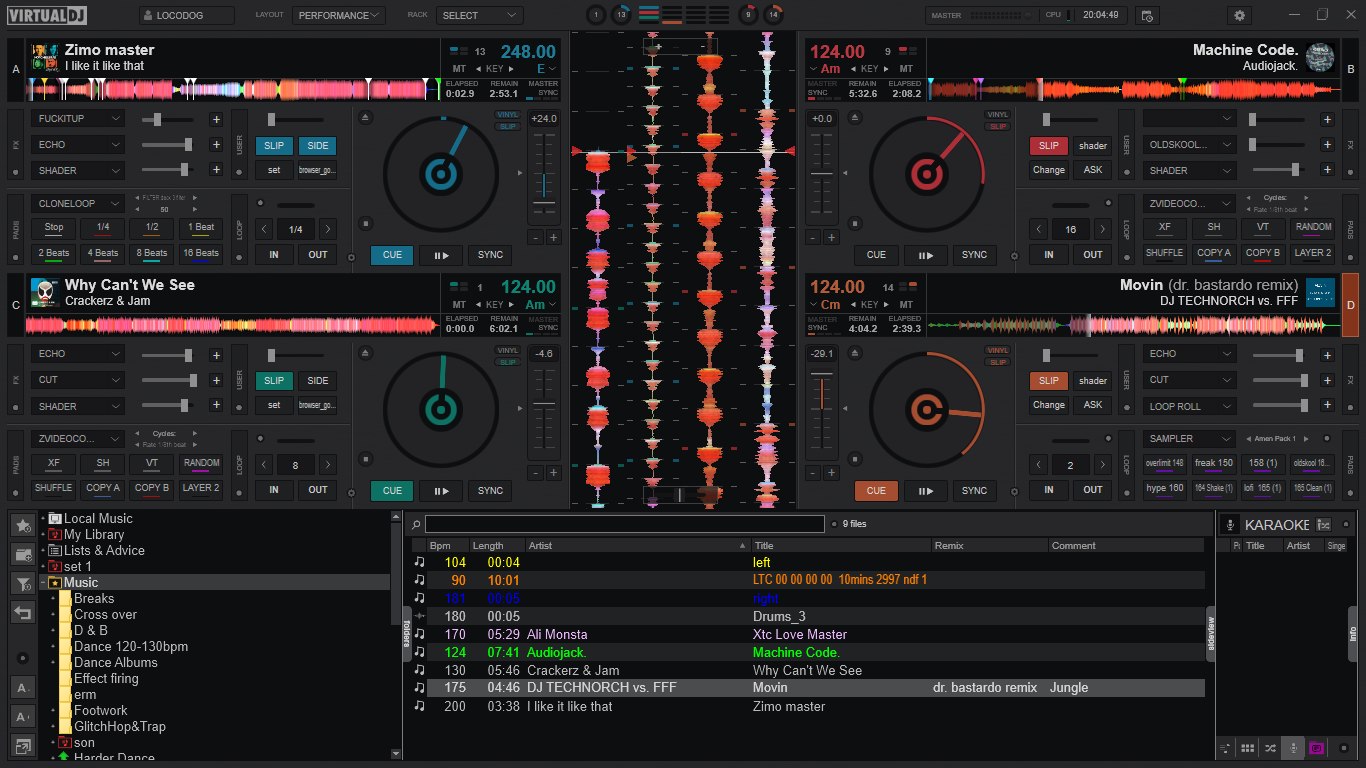Viewport: 1366px width, 768px height.
Task: Adjust FUCKITUP effect slider on deck A
Action: 167,119
